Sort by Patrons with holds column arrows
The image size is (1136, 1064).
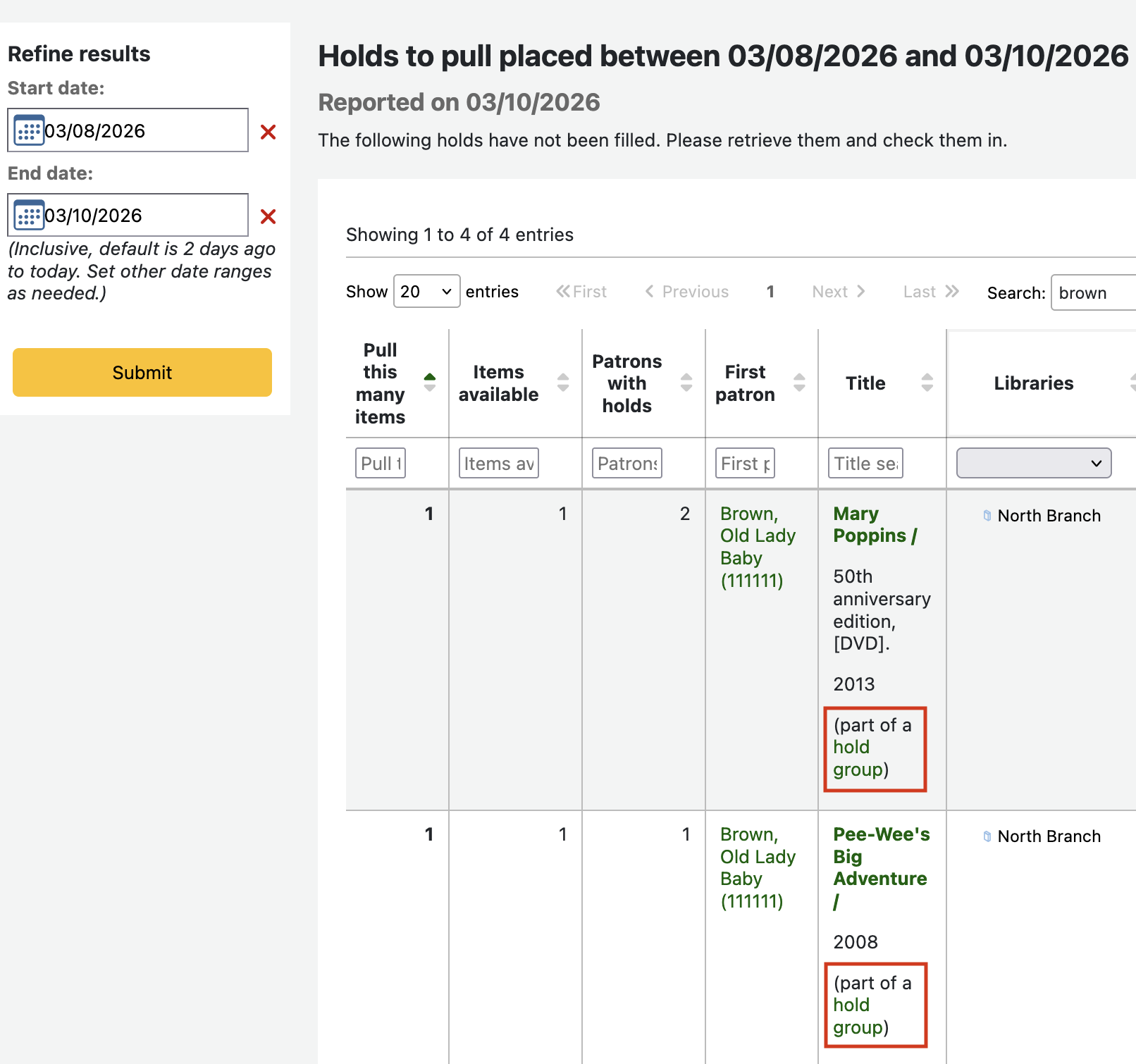click(686, 383)
